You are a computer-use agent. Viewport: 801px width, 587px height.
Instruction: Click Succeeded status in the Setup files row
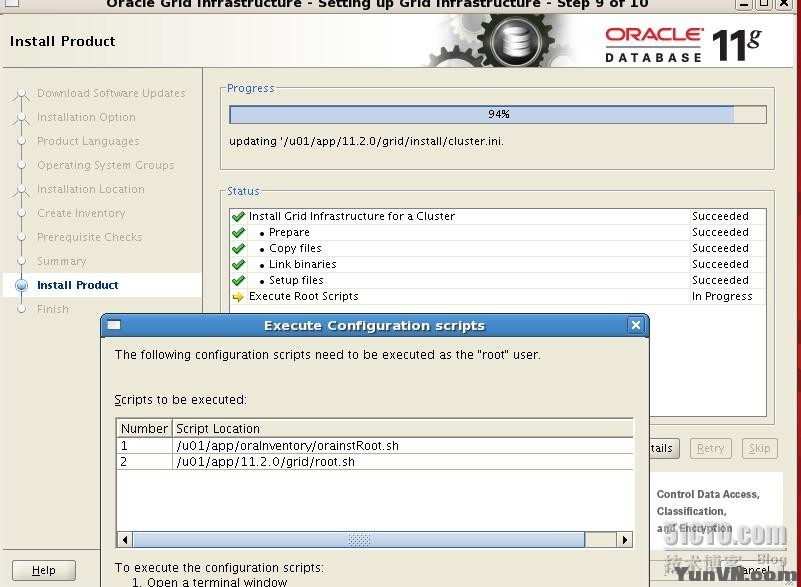pyautogui.click(x=720, y=280)
